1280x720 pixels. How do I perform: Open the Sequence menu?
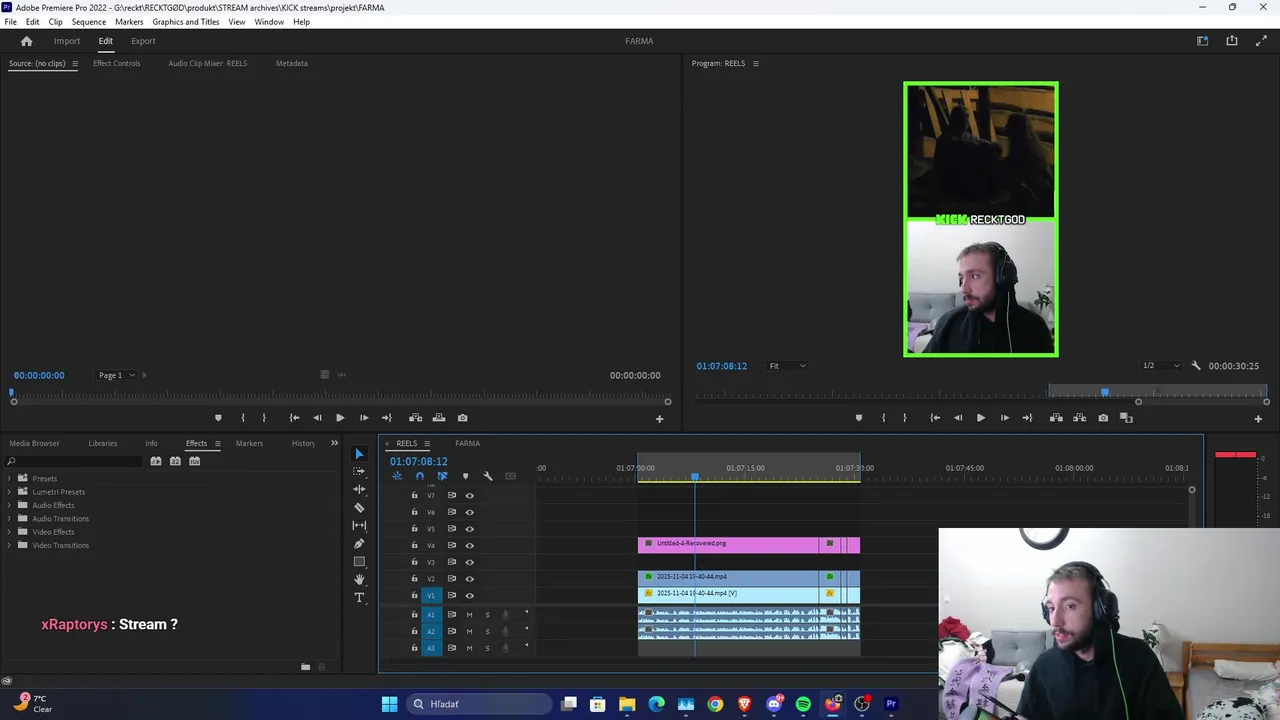[x=88, y=22]
